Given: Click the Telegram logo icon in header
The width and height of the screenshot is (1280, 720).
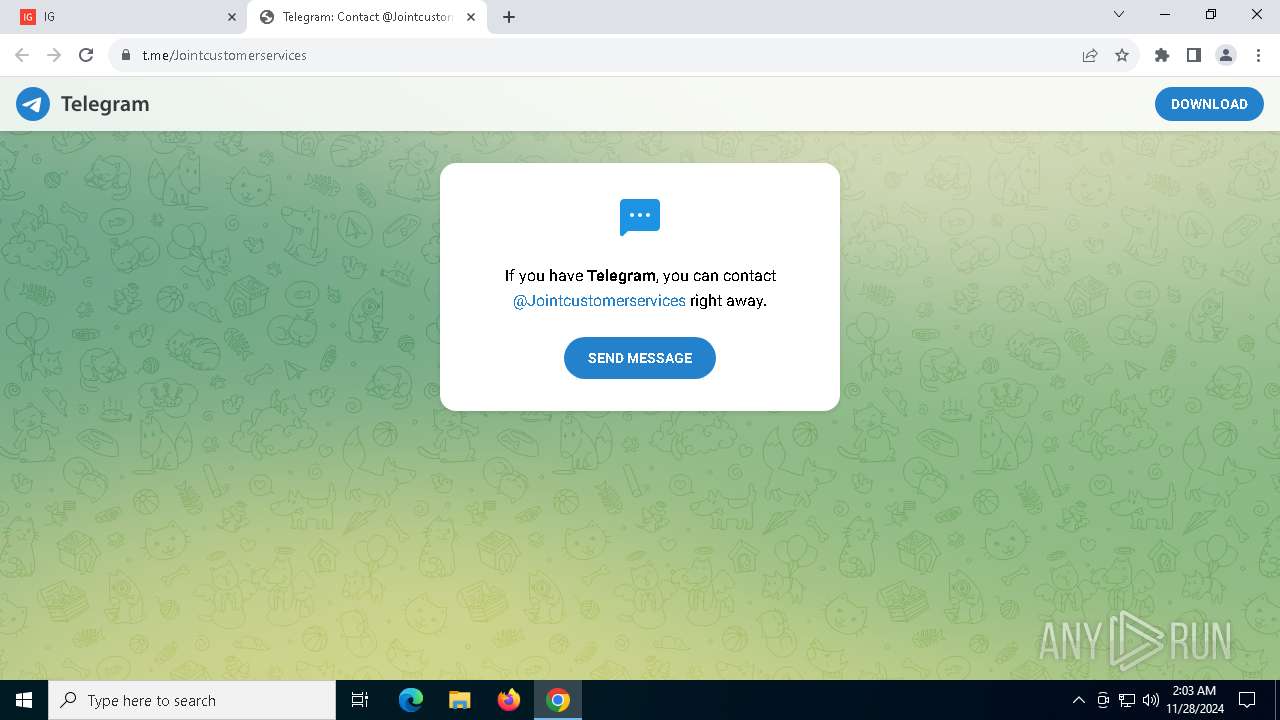Looking at the screenshot, I should click(x=33, y=104).
